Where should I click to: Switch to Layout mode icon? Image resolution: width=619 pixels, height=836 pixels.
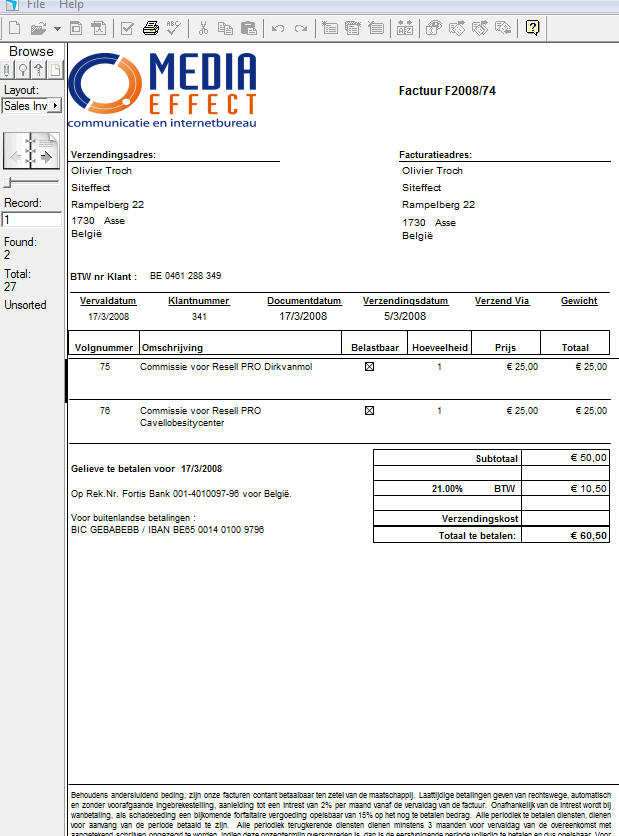tap(39, 70)
